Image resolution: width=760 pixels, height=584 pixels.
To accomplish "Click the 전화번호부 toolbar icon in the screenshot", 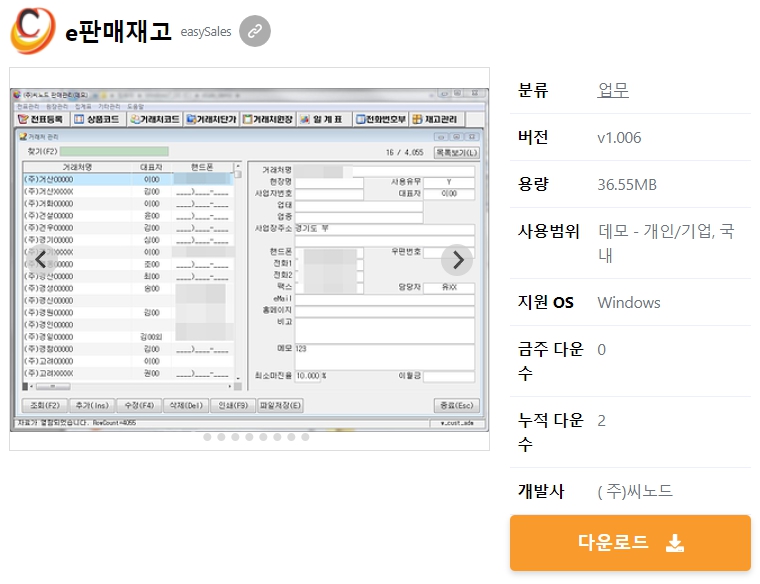I will (381, 119).
